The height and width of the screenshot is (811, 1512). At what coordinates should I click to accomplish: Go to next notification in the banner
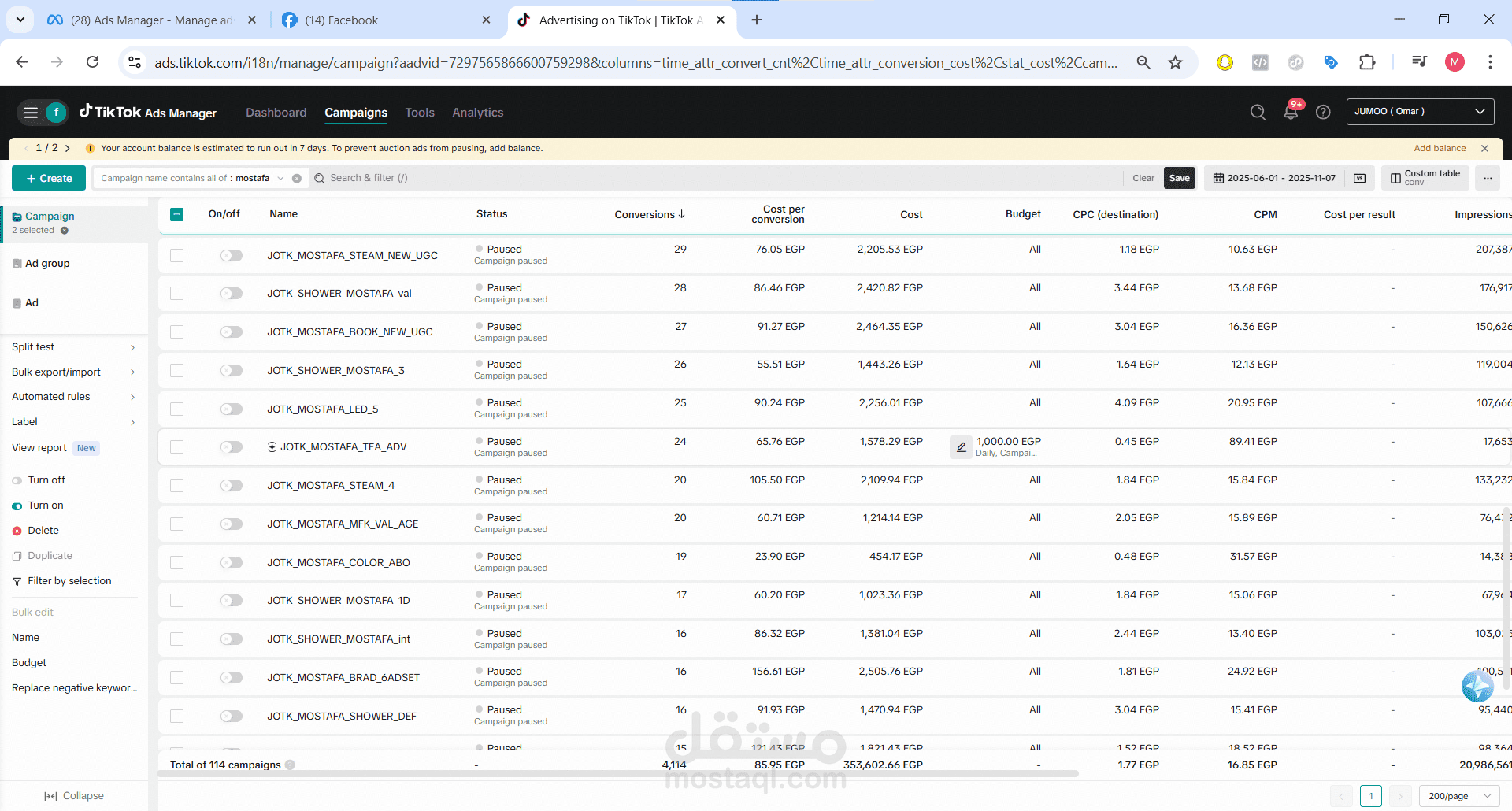(68, 148)
